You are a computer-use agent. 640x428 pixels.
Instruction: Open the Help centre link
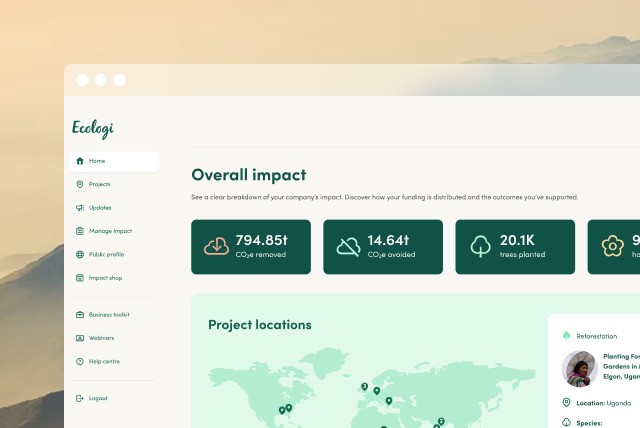click(104, 361)
